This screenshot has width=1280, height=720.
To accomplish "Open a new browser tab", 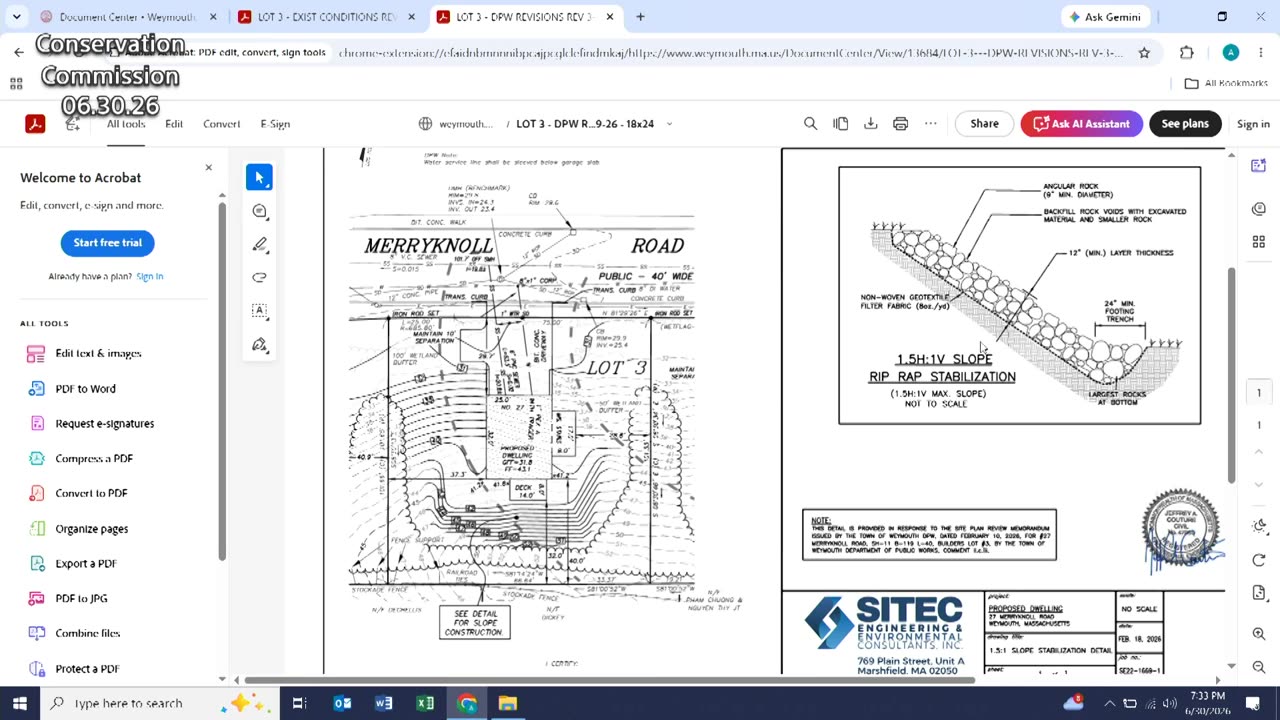I will pos(640,17).
